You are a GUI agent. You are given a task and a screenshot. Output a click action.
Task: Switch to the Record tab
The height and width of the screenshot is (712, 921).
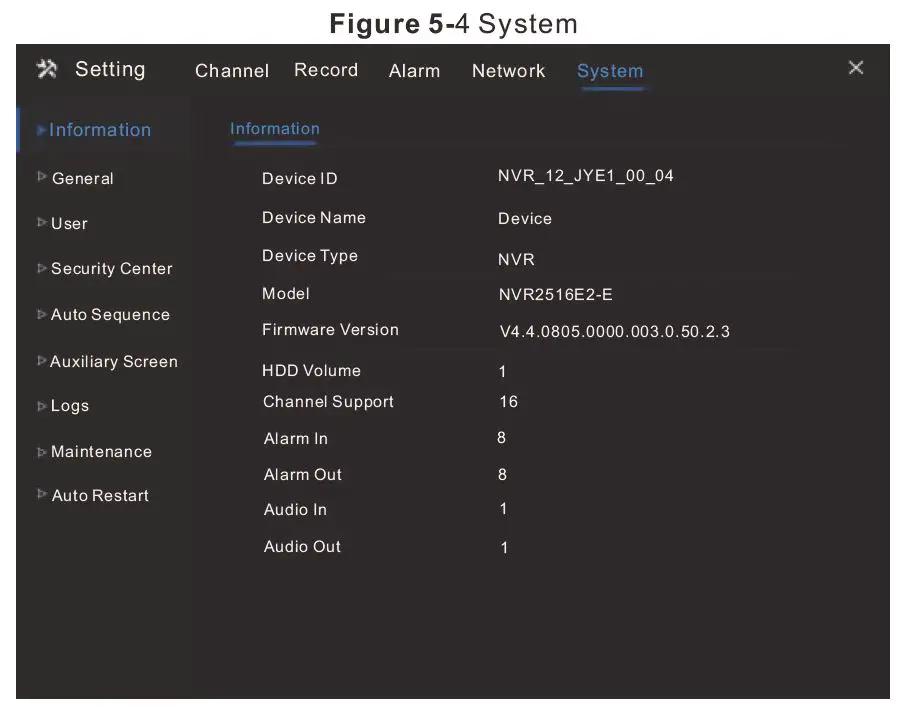point(326,70)
